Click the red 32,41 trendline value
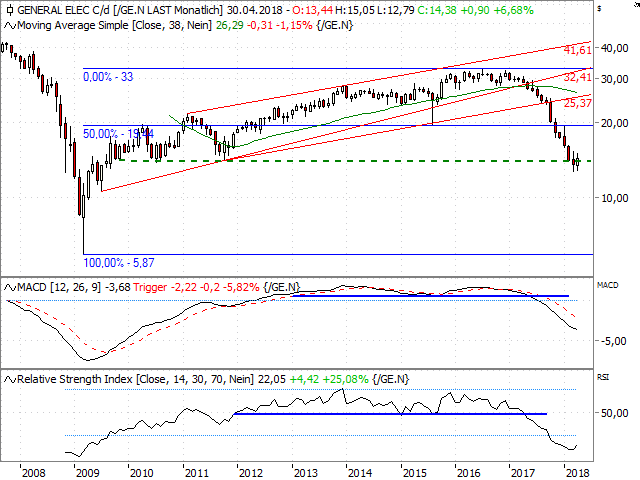Screen dimensions: 640x480 click(578, 77)
